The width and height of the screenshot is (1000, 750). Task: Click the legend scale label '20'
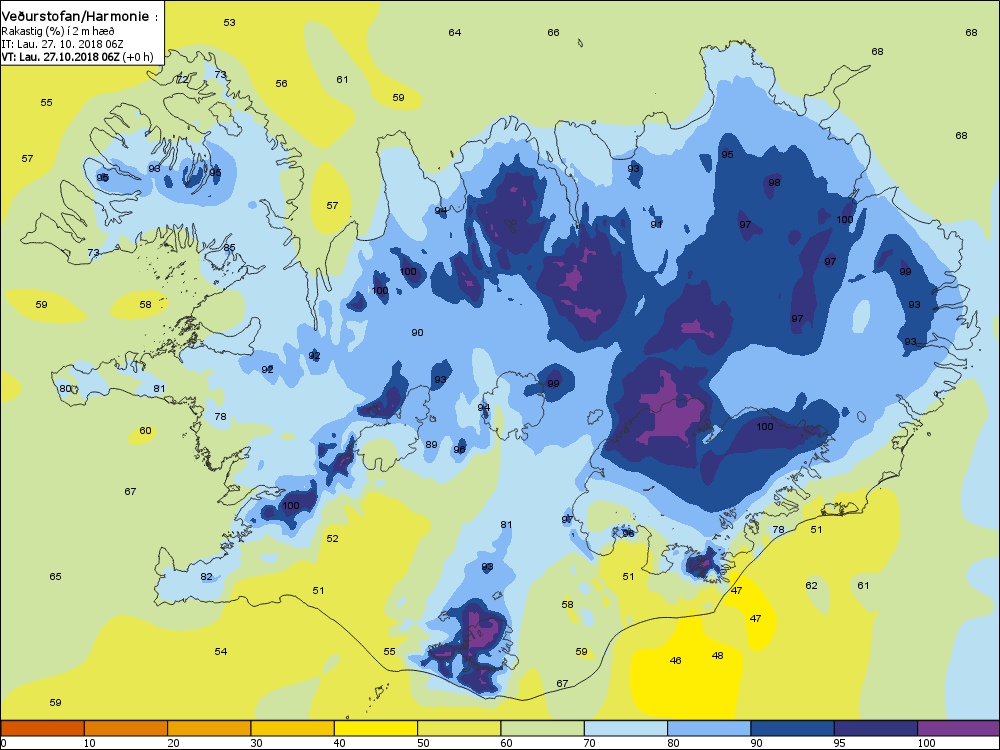point(173,743)
